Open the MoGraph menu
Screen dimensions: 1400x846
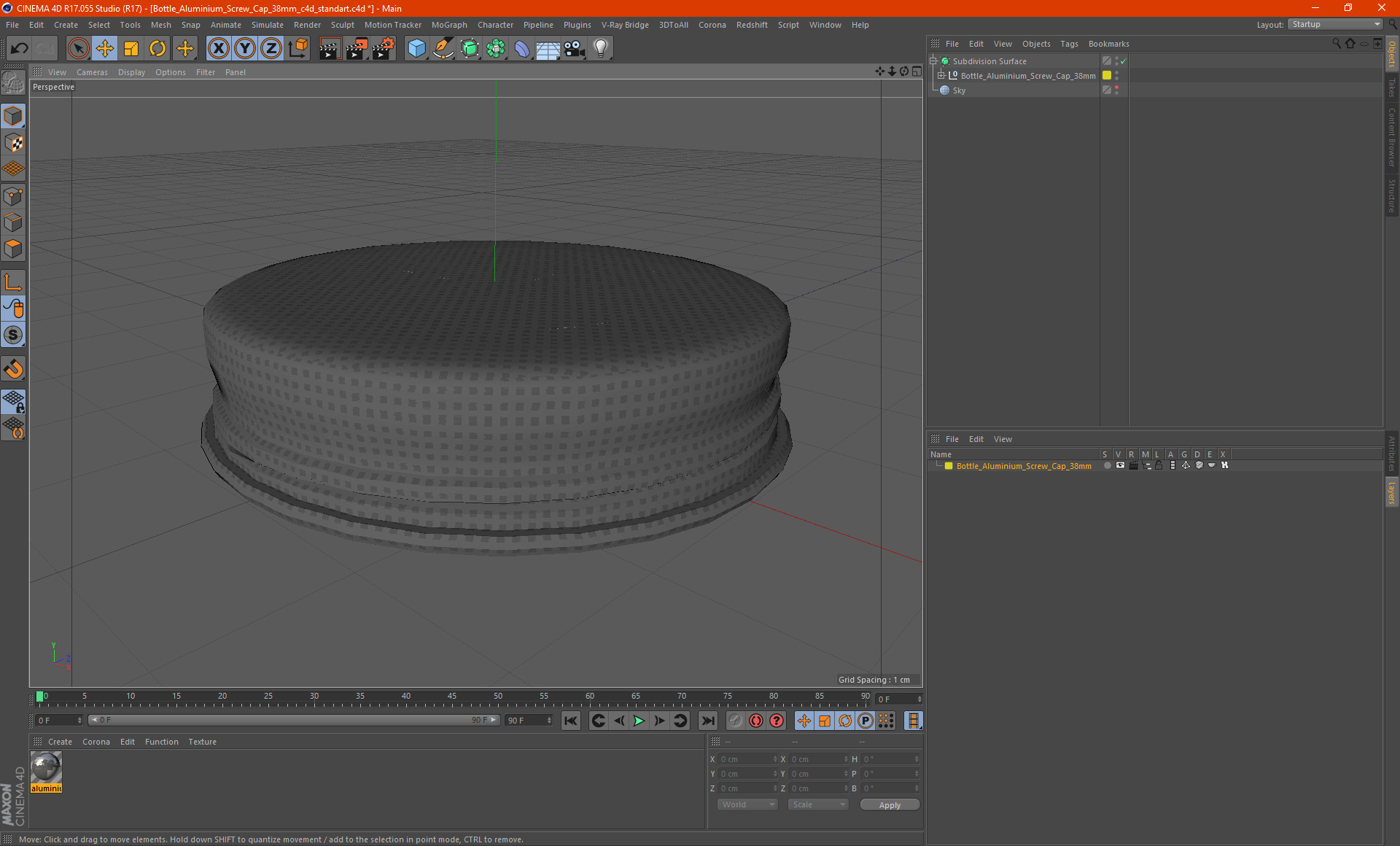point(449,25)
